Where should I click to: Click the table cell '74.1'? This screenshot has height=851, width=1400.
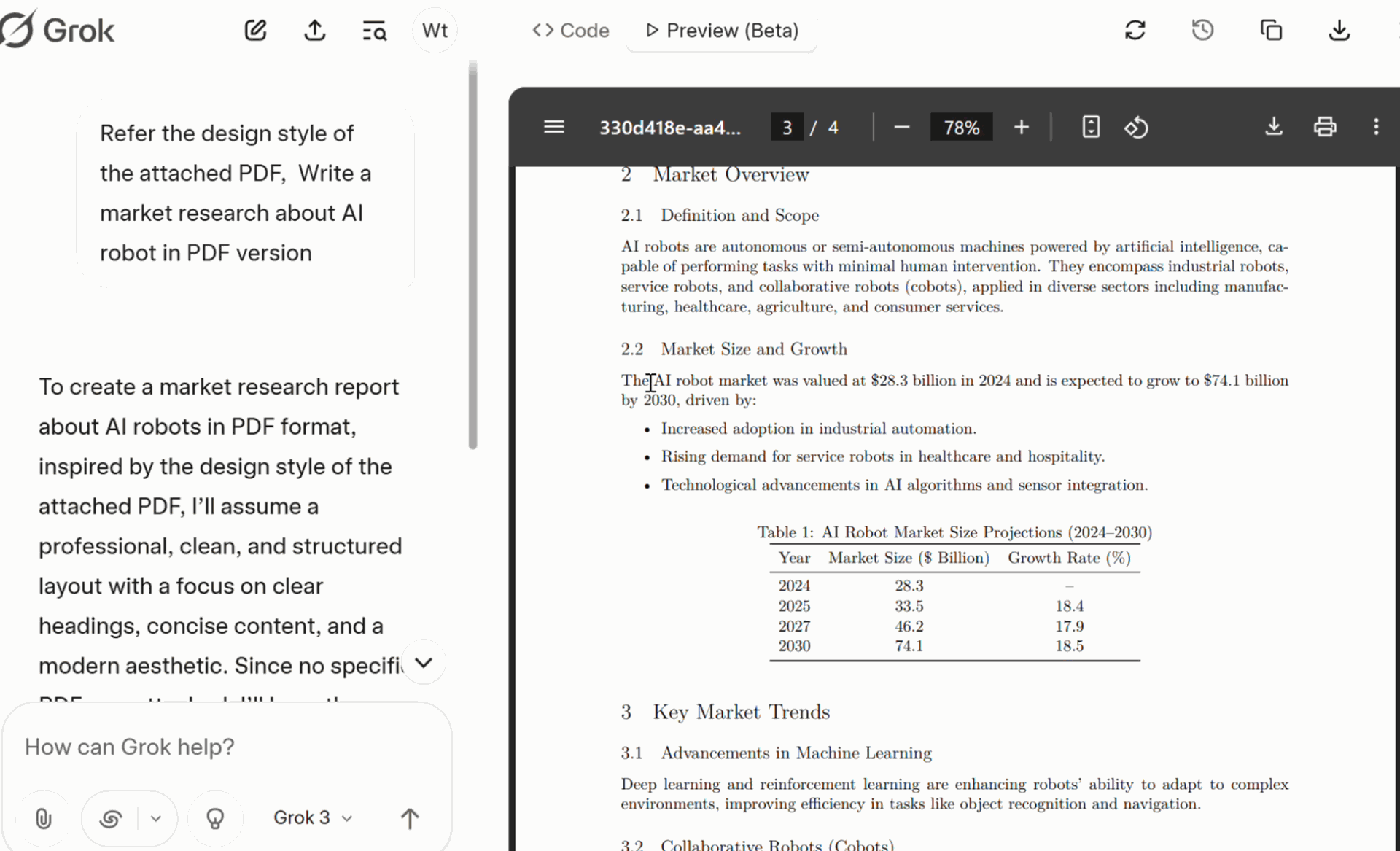point(909,646)
